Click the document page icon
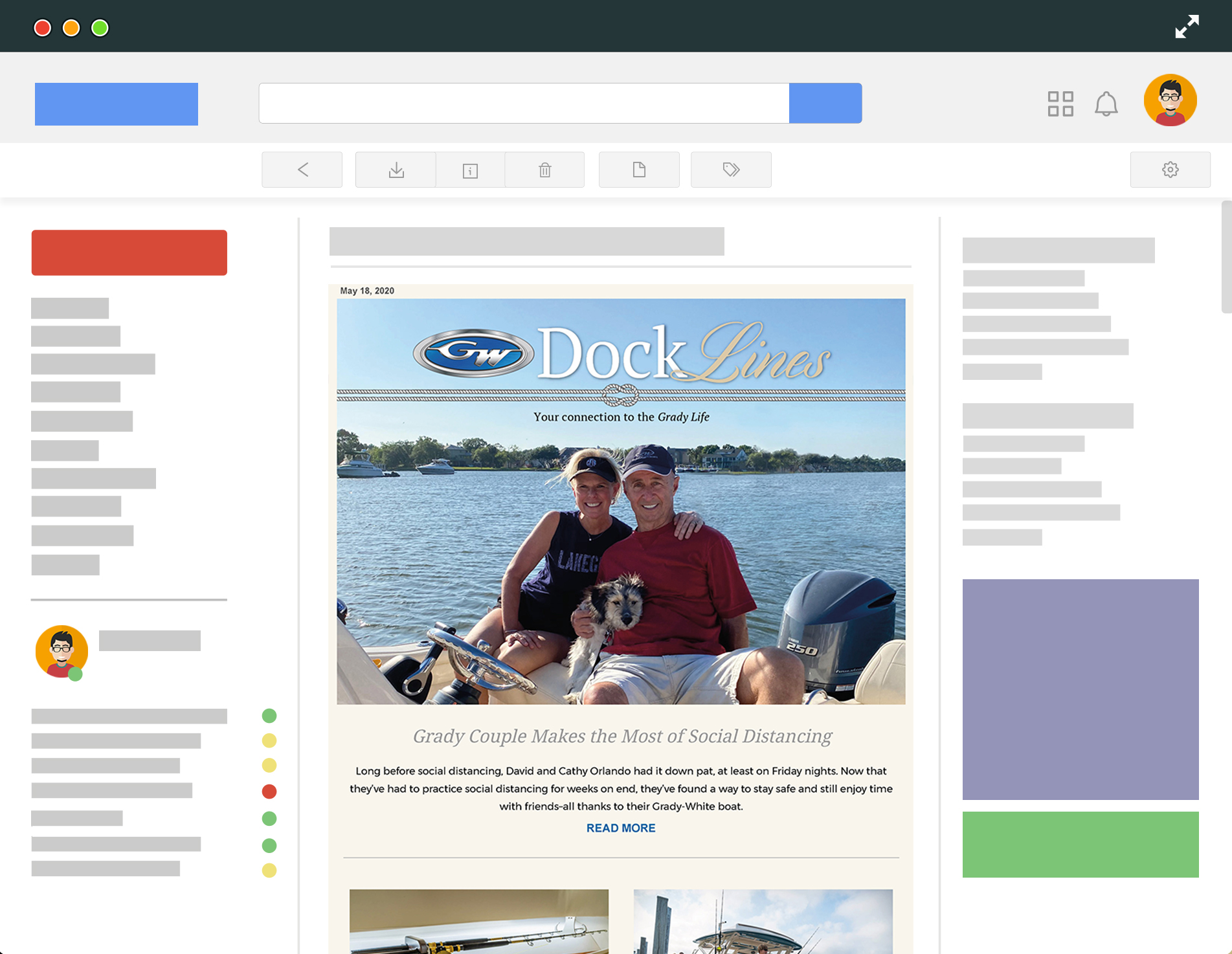The width and height of the screenshot is (1232, 954). coord(639,170)
